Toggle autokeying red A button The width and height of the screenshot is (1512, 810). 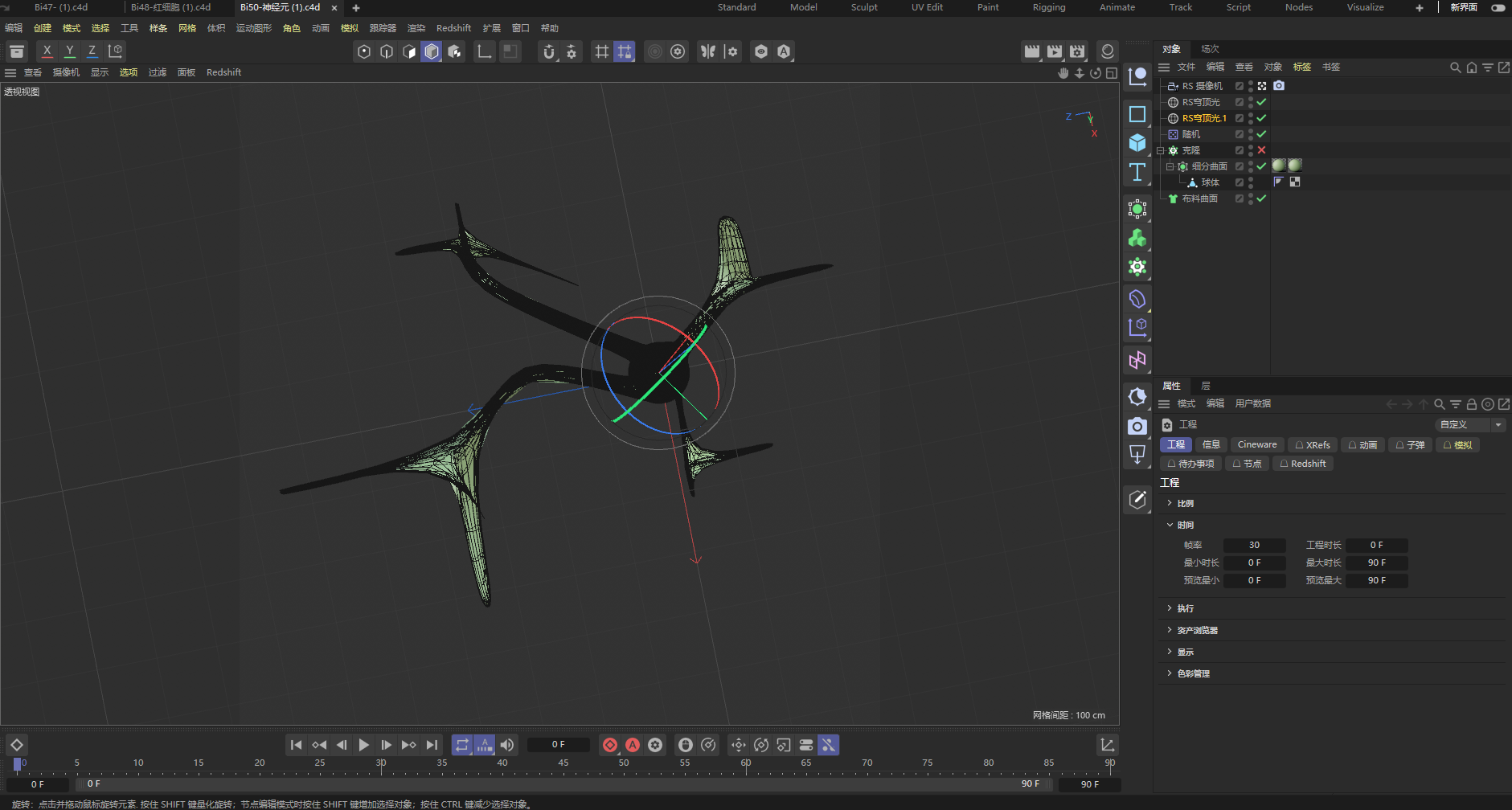click(633, 745)
